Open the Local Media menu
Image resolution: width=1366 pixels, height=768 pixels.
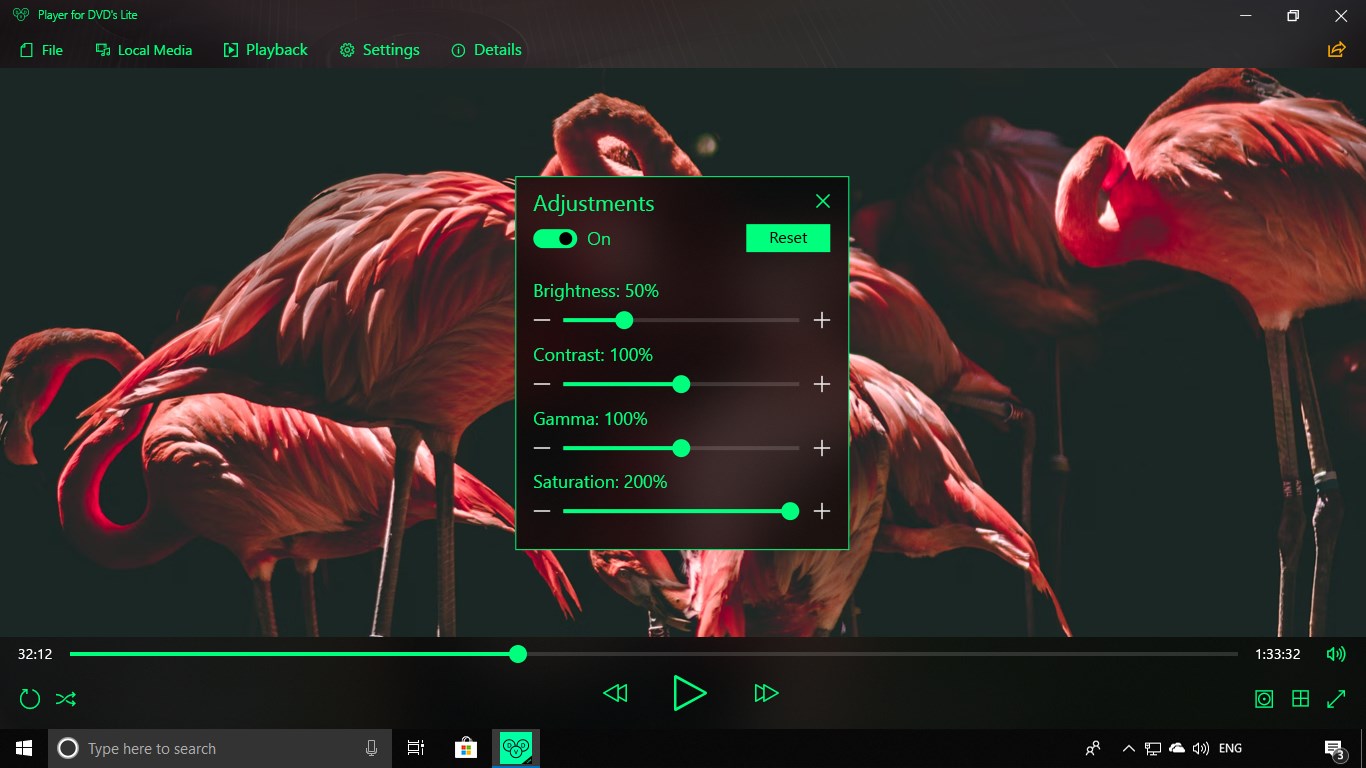pyautogui.click(x=143, y=49)
